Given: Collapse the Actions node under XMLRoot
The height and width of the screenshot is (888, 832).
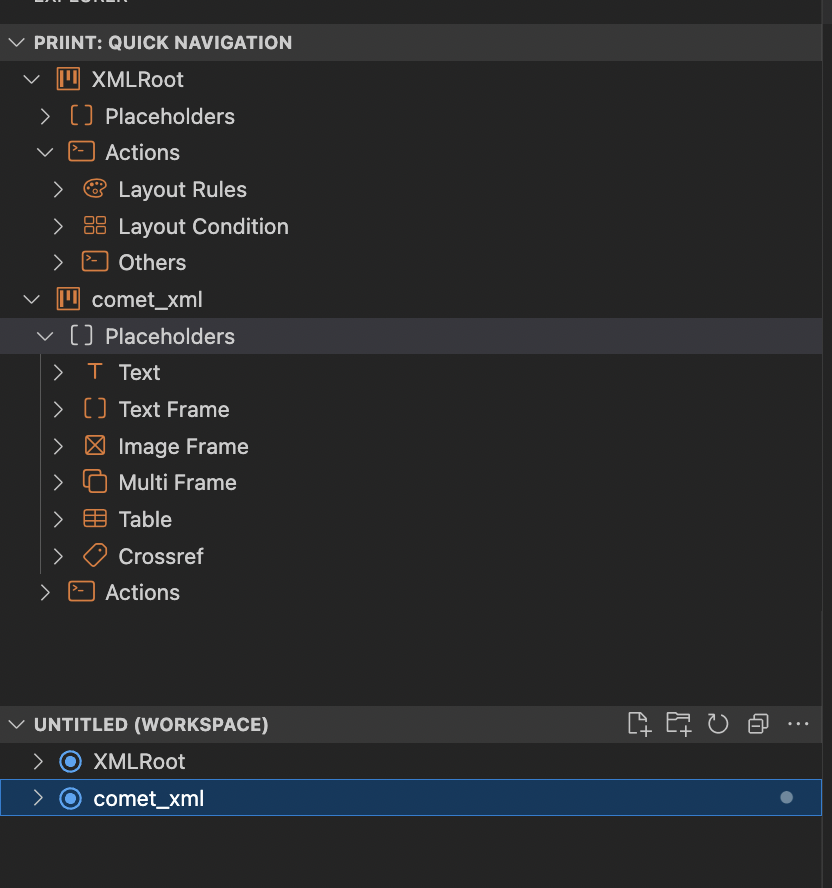Looking at the screenshot, I should click(45, 152).
